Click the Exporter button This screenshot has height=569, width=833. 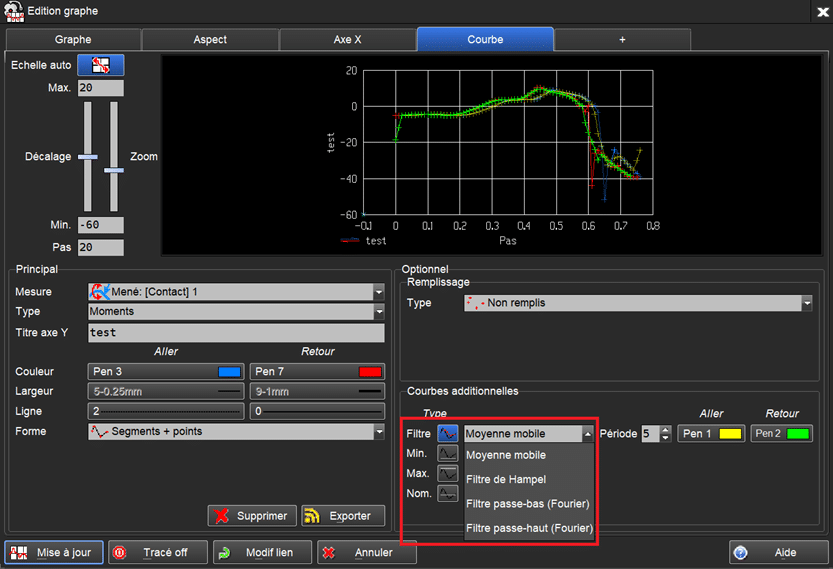tap(343, 516)
